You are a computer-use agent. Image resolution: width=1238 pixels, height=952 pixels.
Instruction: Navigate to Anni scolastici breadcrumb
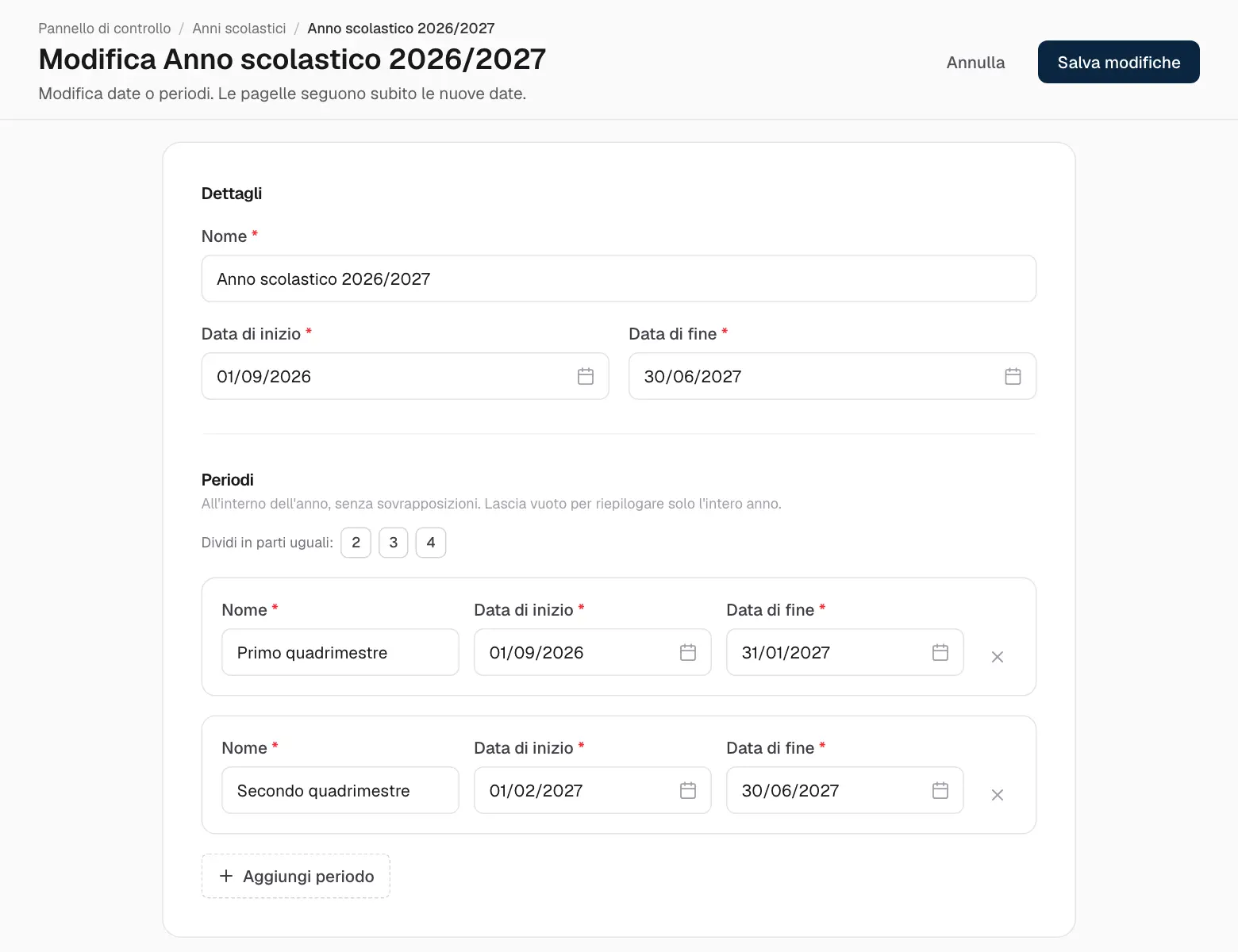coord(239,29)
